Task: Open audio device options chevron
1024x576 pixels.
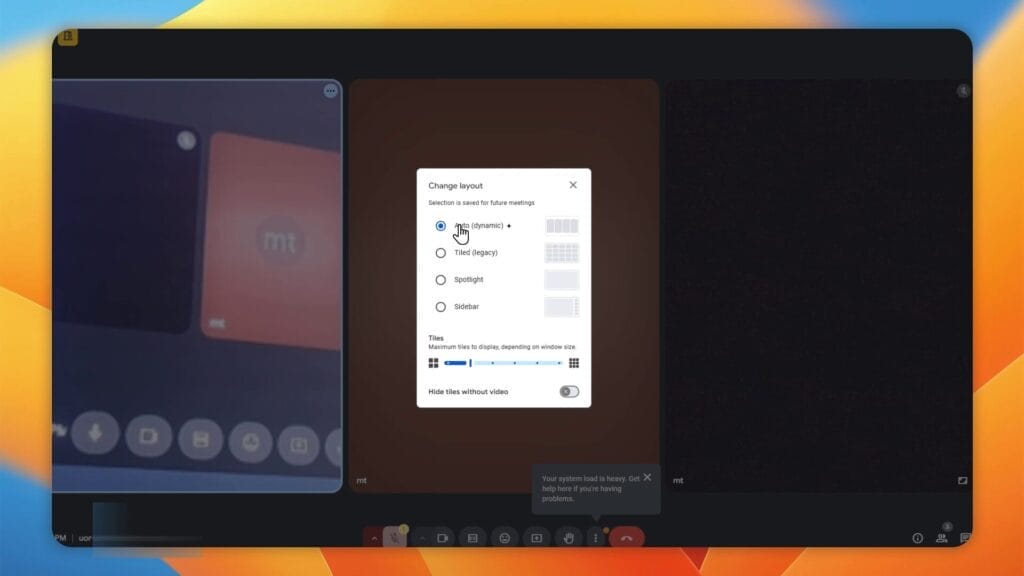Action: [374, 538]
